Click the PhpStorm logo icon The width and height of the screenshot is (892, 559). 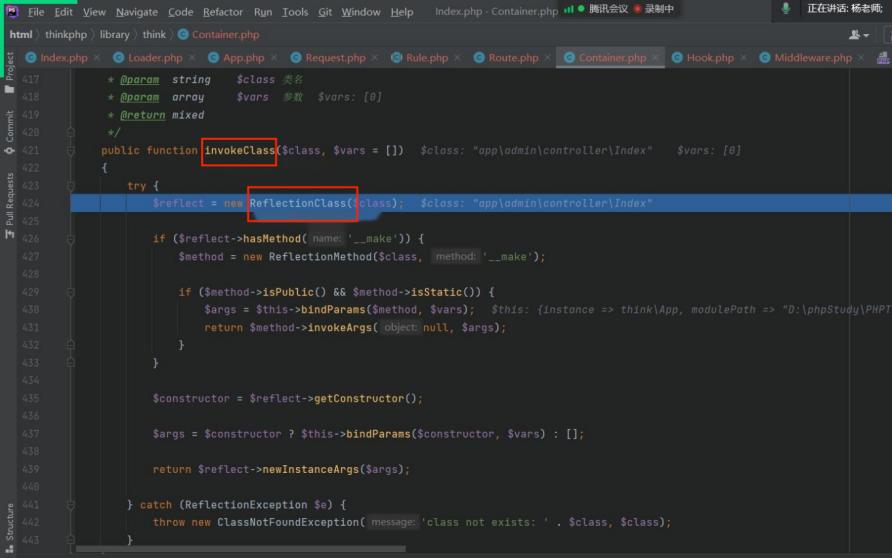pyautogui.click(x=12, y=11)
